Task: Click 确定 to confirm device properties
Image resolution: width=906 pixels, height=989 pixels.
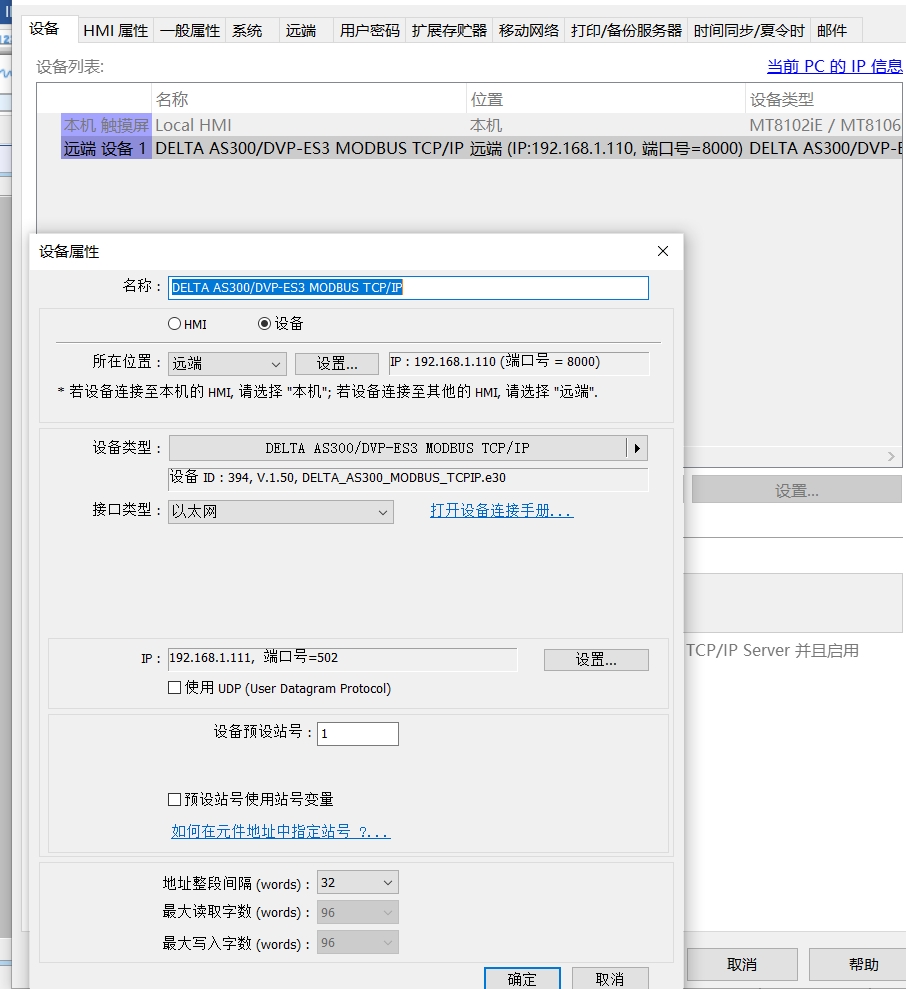Action: pyautogui.click(x=522, y=978)
